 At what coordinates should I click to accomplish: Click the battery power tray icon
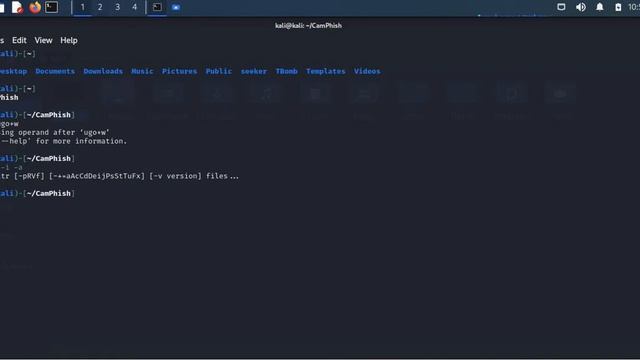pos(618,7)
